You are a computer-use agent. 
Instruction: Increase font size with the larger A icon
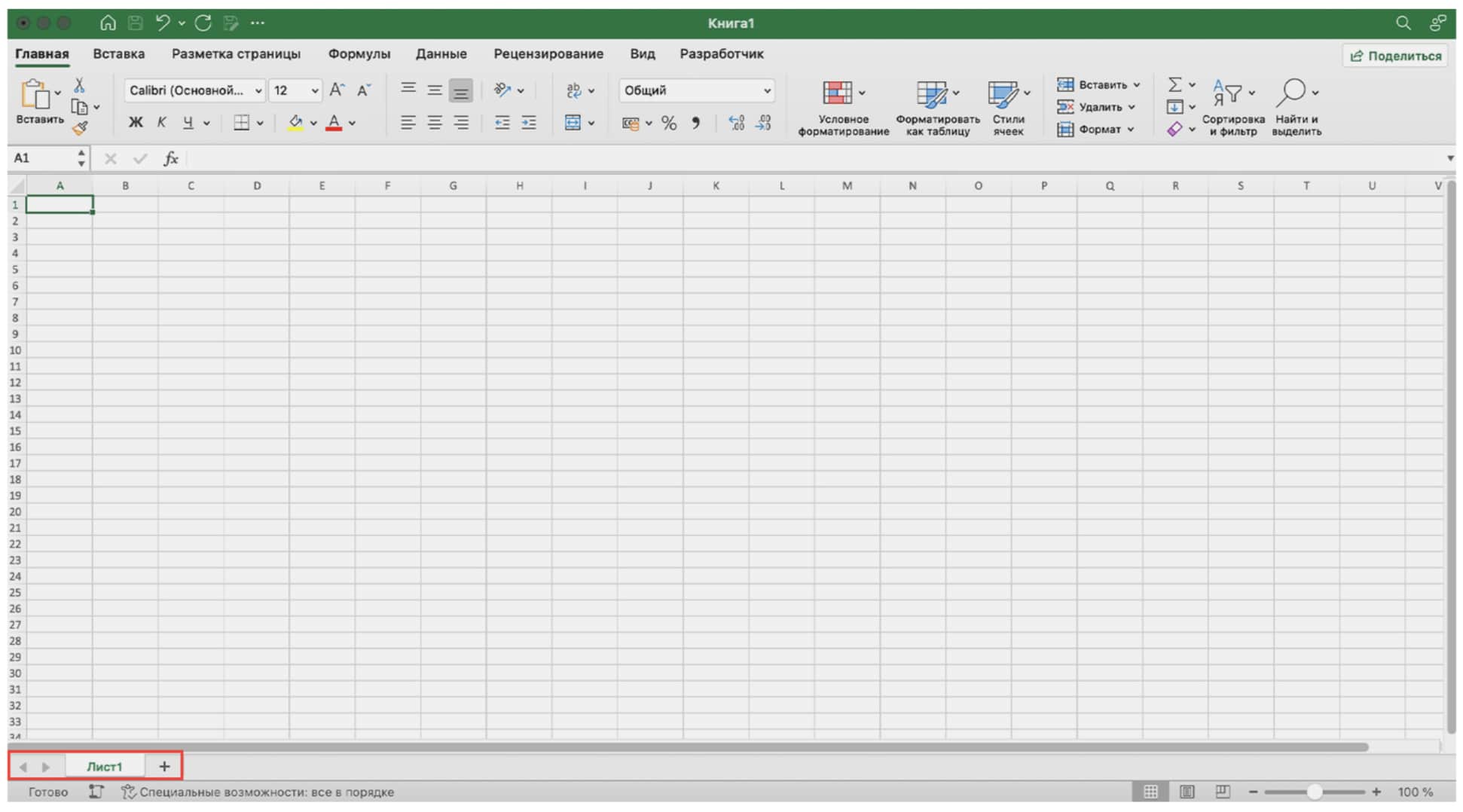pyautogui.click(x=337, y=90)
